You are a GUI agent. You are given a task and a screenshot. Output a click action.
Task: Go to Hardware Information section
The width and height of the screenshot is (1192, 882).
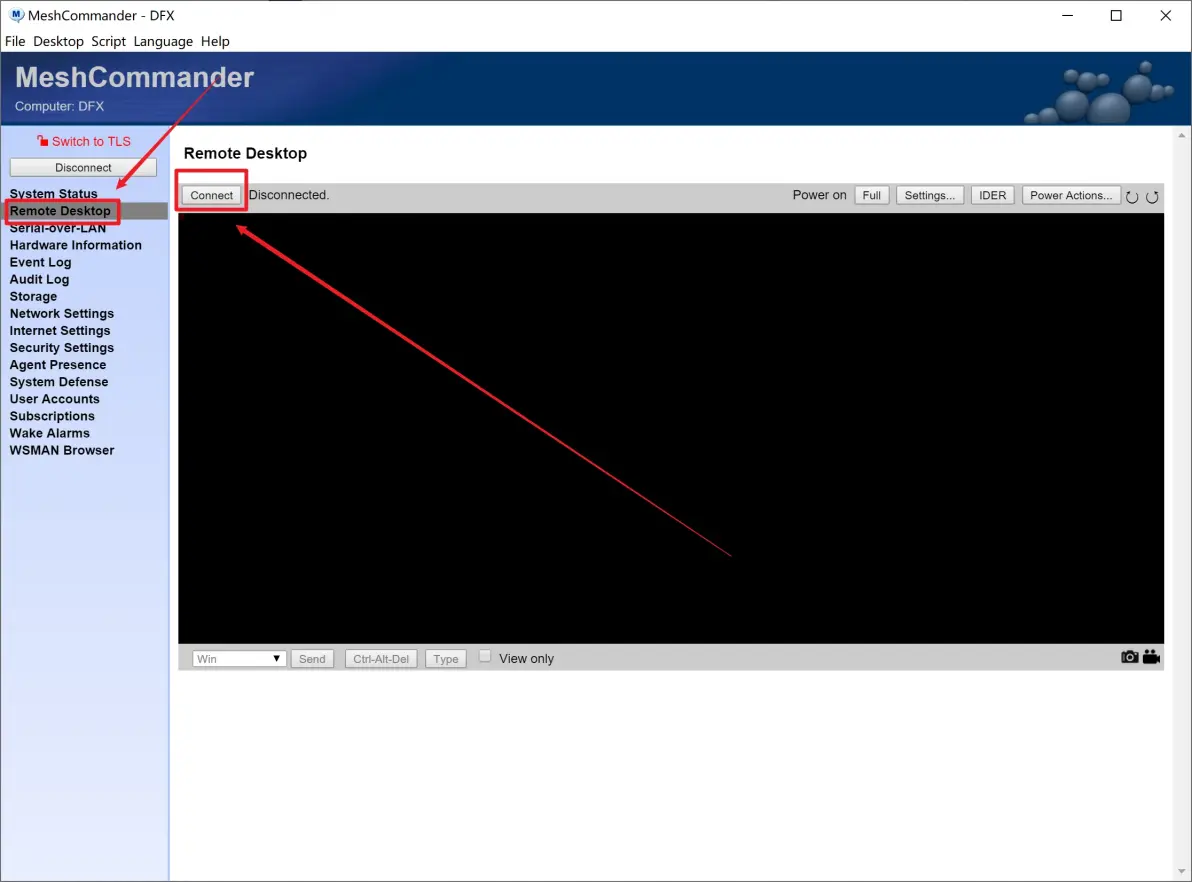point(76,245)
